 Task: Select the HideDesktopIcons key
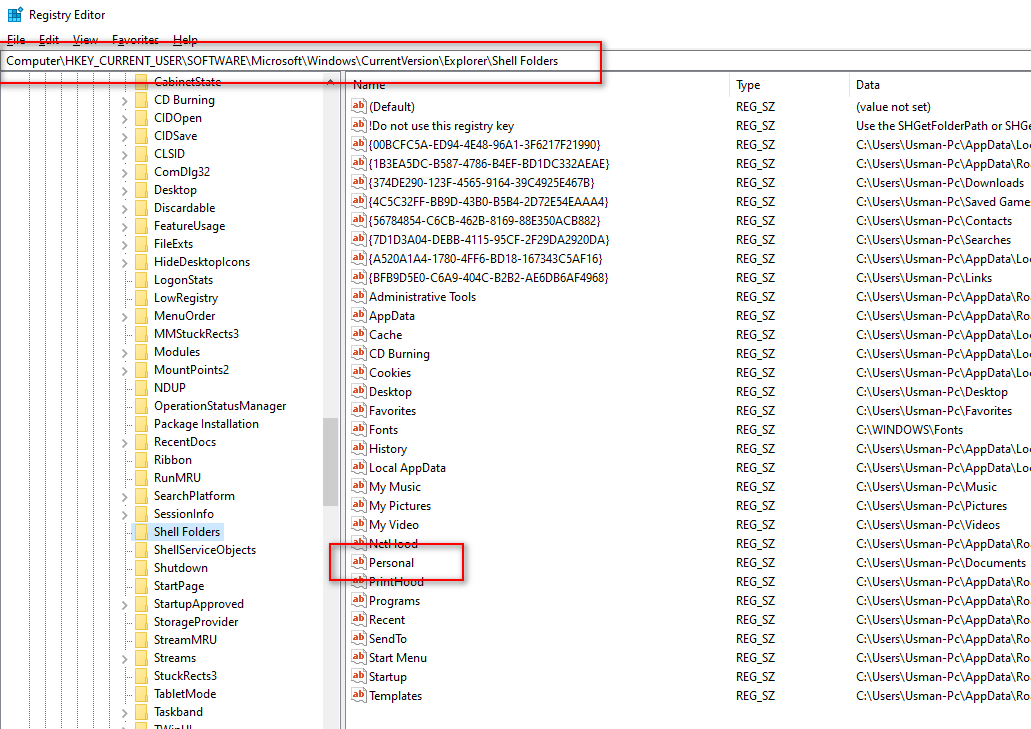tap(202, 262)
